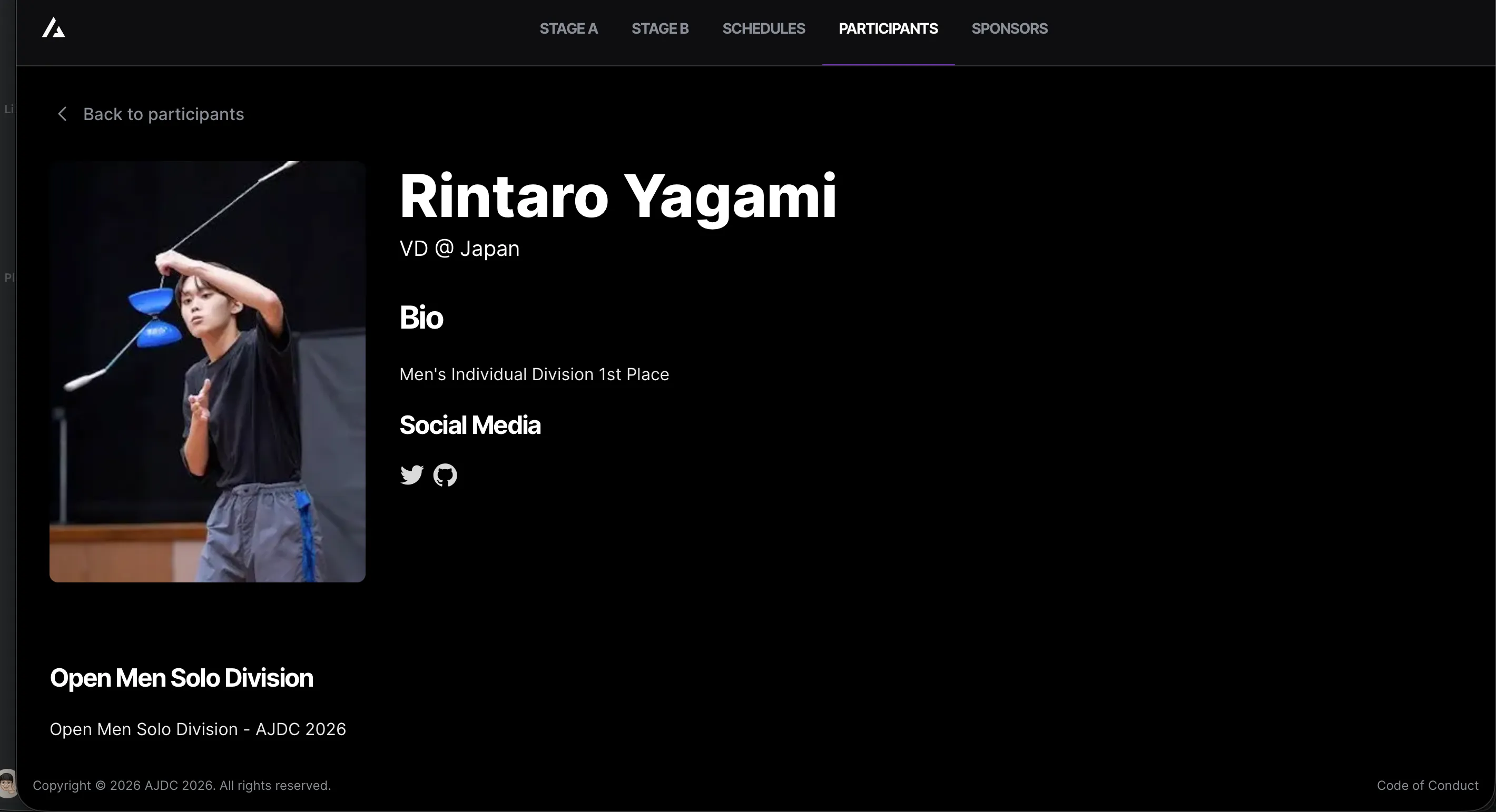Switch to the Stage A tab

(x=568, y=28)
